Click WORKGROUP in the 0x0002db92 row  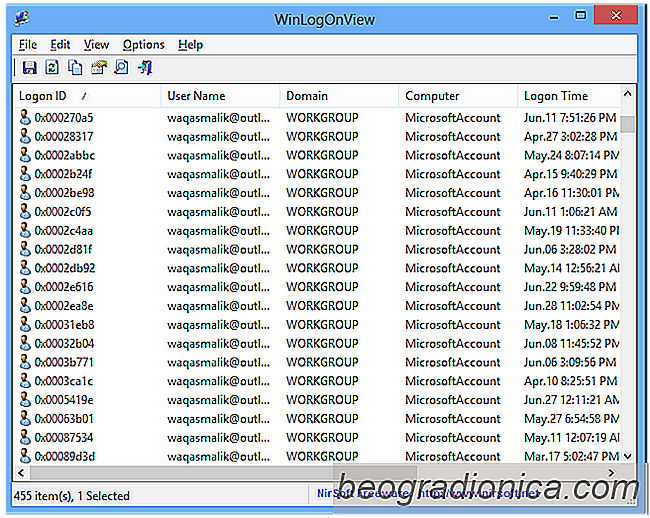(322, 268)
